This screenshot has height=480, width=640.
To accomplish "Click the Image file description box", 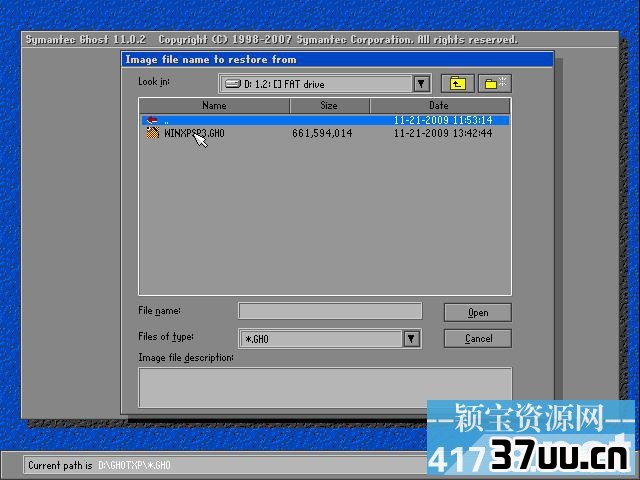I will pos(325,387).
